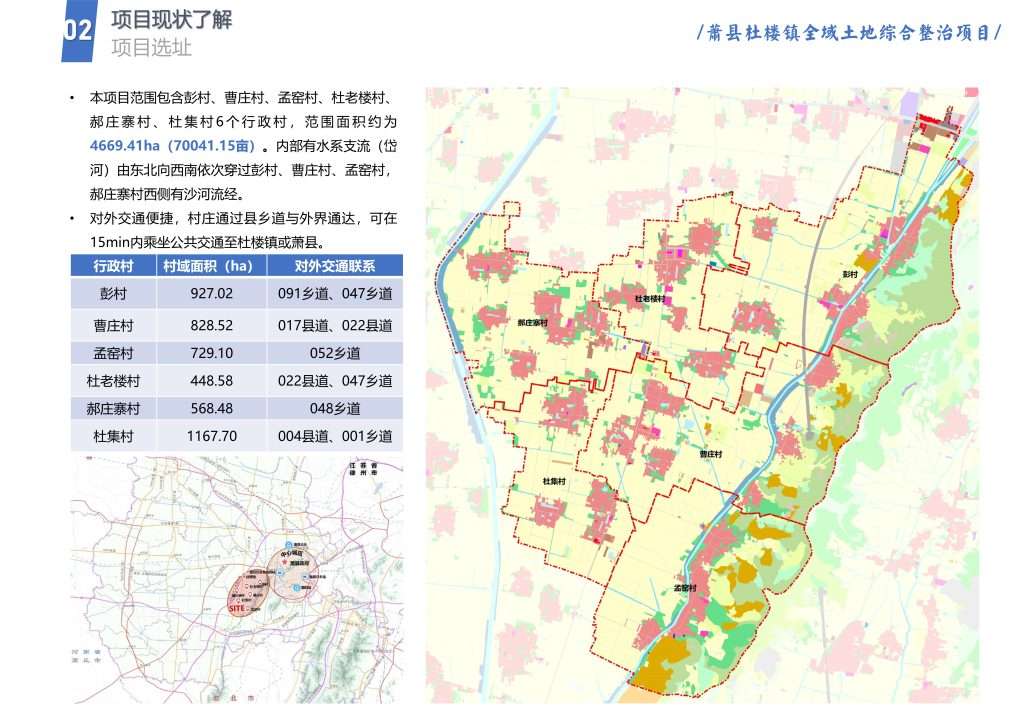Click the 行政村 table column header
Image resolution: width=1024 pixels, height=724 pixels.
[113, 266]
